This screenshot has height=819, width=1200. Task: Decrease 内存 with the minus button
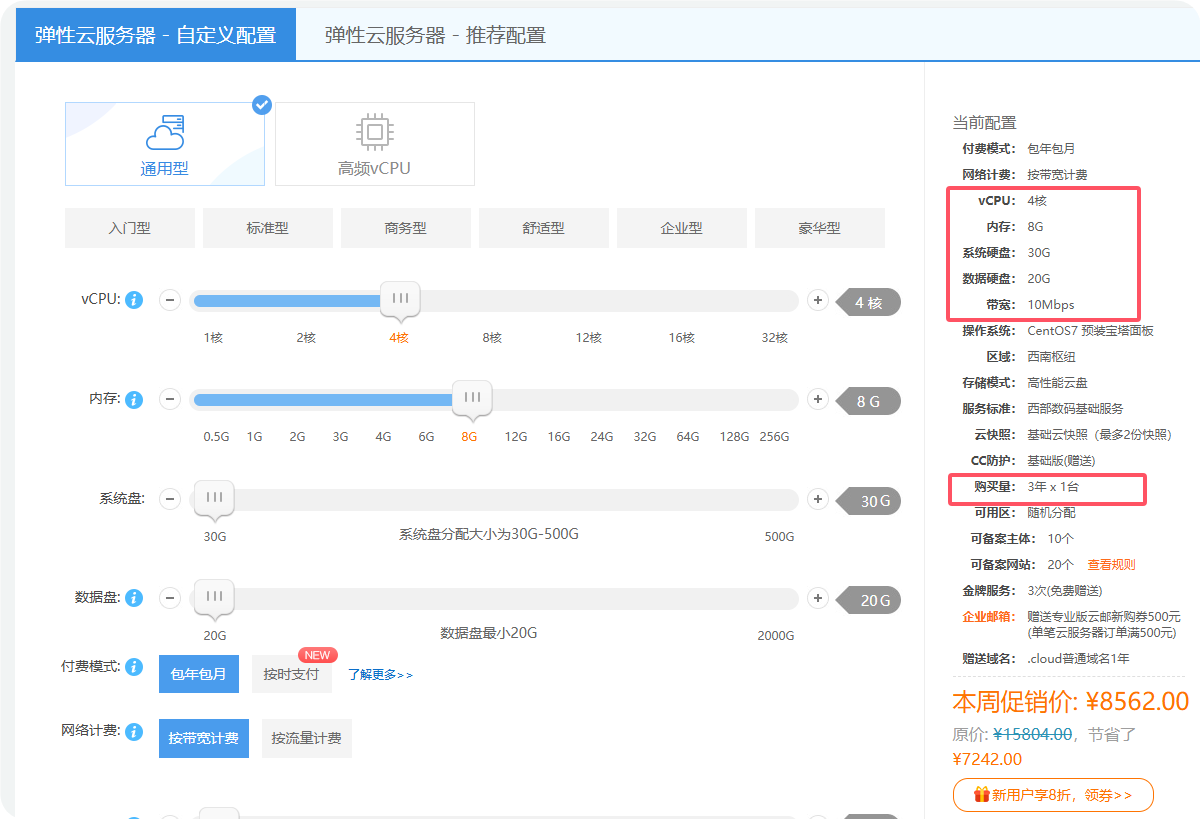click(170, 400)
